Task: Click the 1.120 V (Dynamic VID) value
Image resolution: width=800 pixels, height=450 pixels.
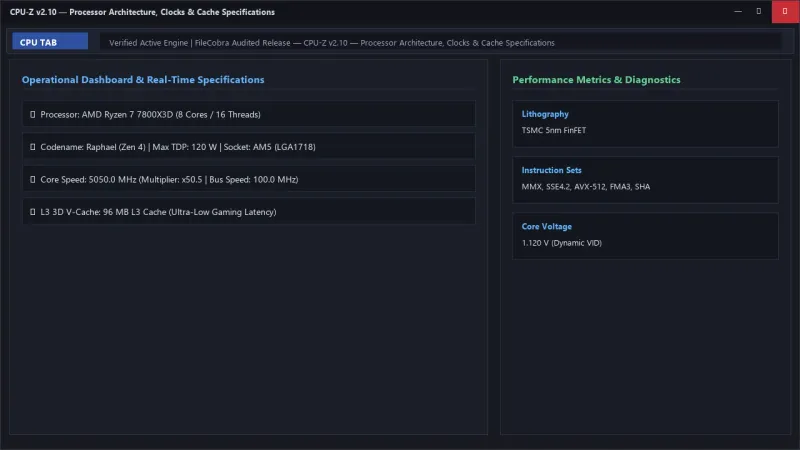Action: 561,243
